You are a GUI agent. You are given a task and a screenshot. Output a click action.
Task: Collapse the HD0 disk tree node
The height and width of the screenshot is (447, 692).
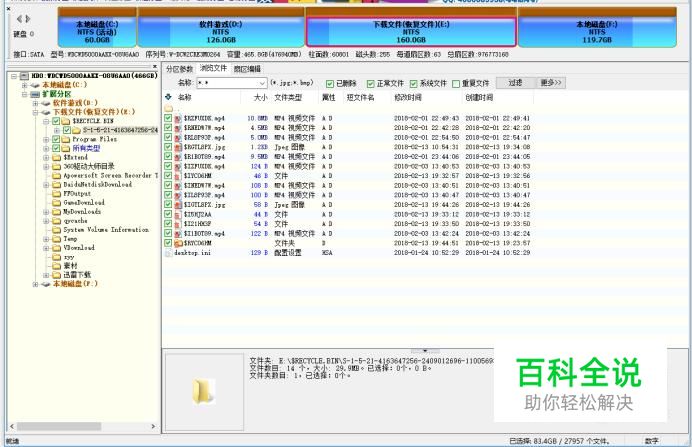point(14,76)
